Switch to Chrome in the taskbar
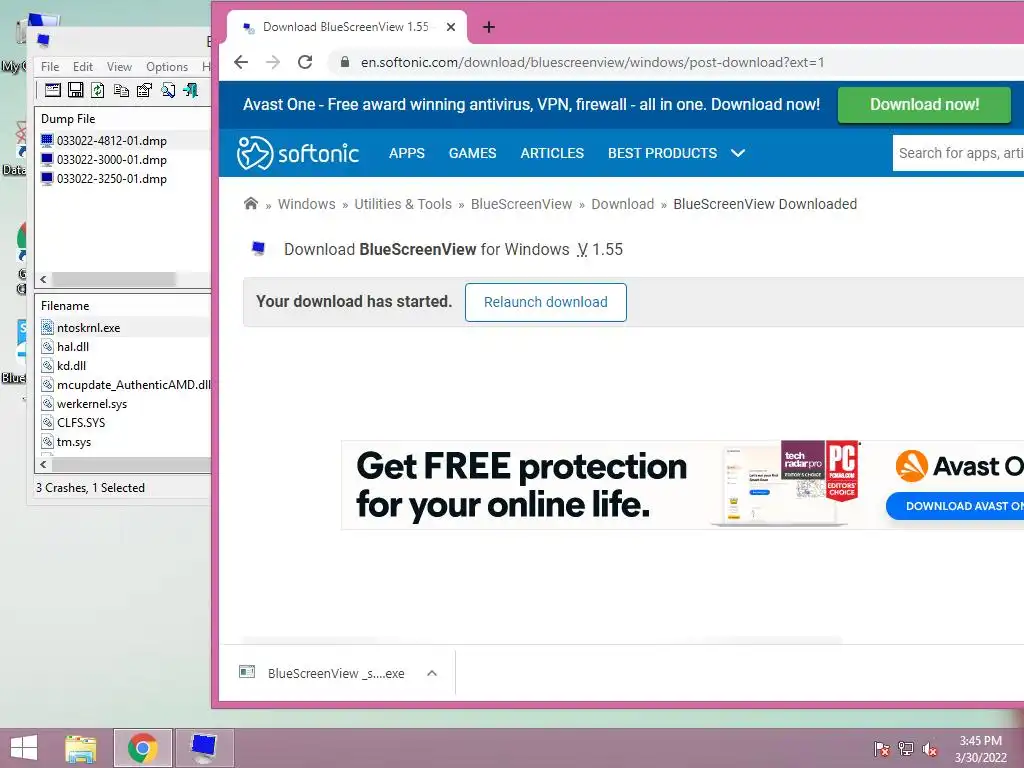The image size is (1024, 768). coord(143,748)
